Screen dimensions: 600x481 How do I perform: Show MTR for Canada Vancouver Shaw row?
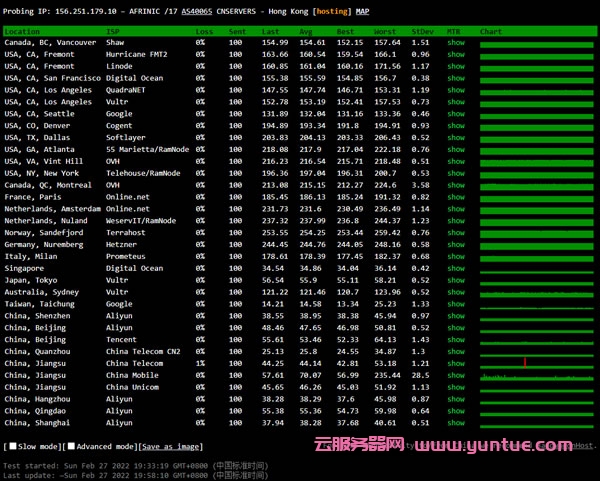coord(455,44)
